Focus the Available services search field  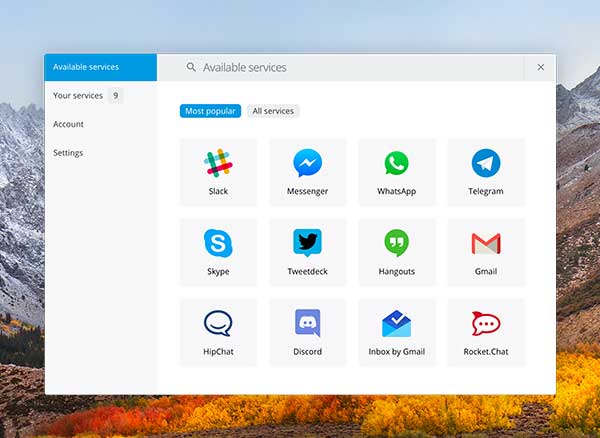click(341, 67)
